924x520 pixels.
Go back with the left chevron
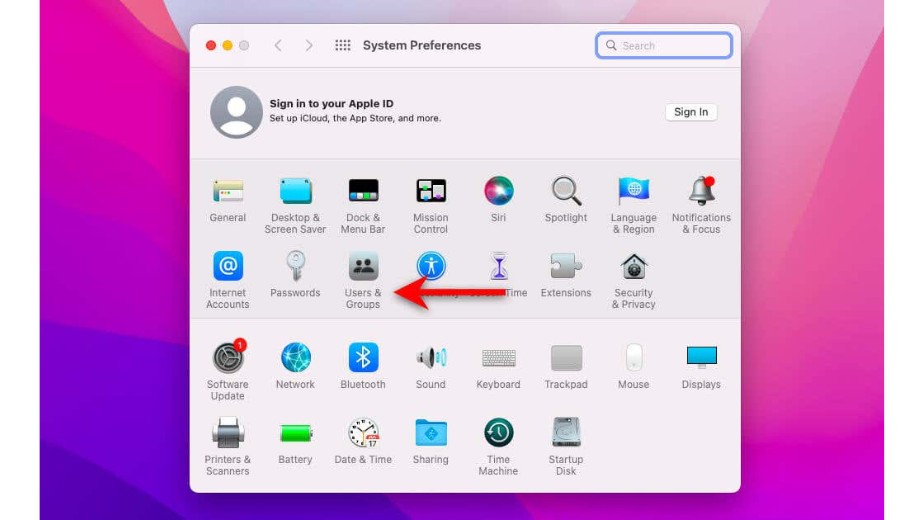pos(278,45)
